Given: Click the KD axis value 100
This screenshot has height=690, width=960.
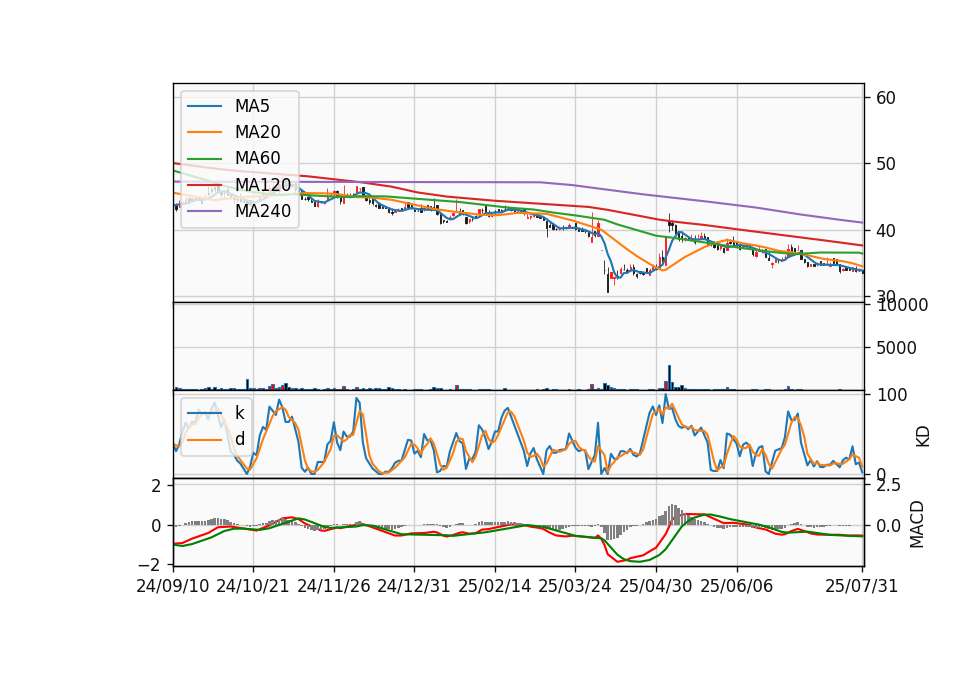Looking at the screenshot, I should click(x=891, y=395).
